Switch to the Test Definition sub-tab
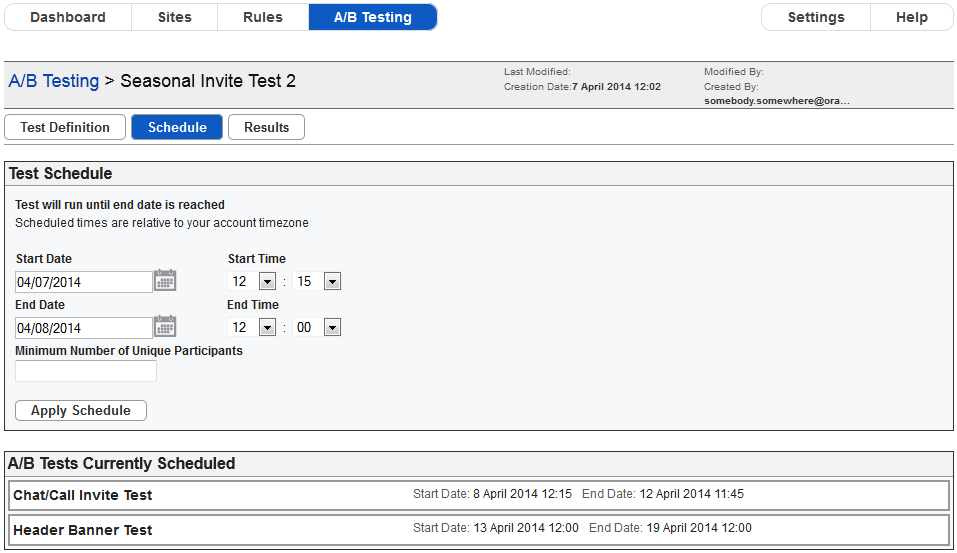This screenshot has width=957, height=553. pos(65,127)
